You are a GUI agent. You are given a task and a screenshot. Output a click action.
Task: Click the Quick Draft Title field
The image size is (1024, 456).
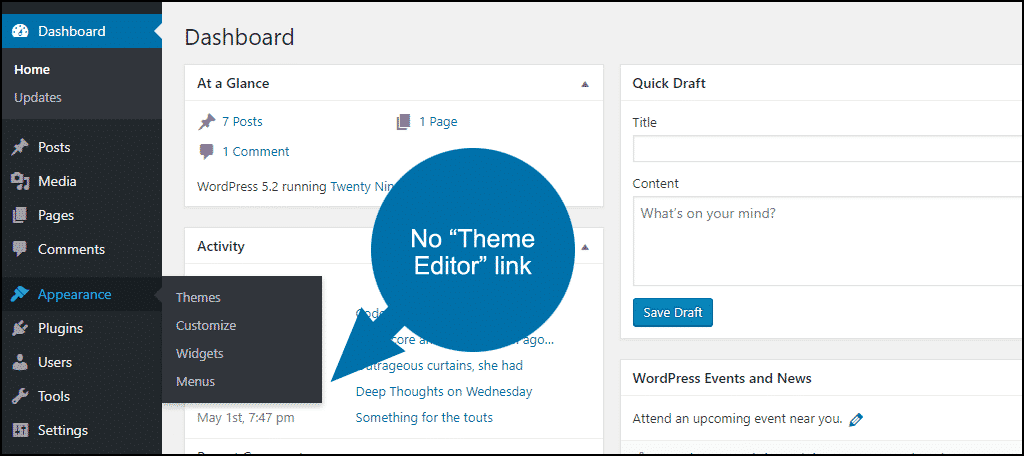[828, 148]
